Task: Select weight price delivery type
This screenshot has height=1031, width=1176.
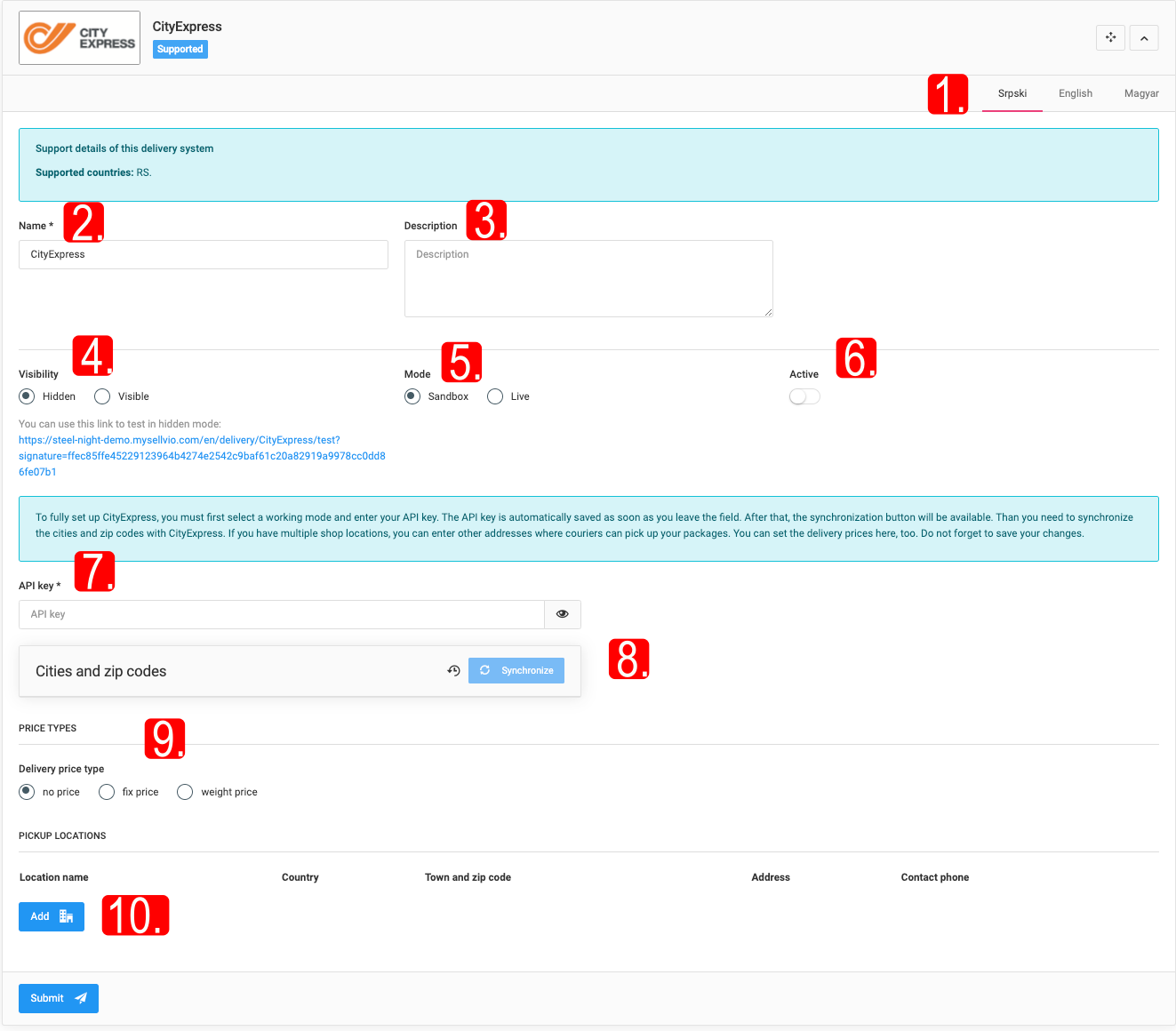Action: [185, 792]
